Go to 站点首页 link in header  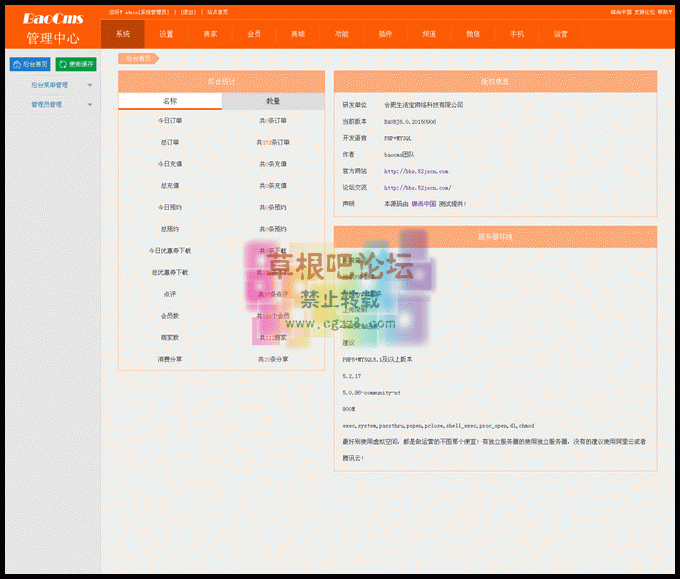coord(217,12)
